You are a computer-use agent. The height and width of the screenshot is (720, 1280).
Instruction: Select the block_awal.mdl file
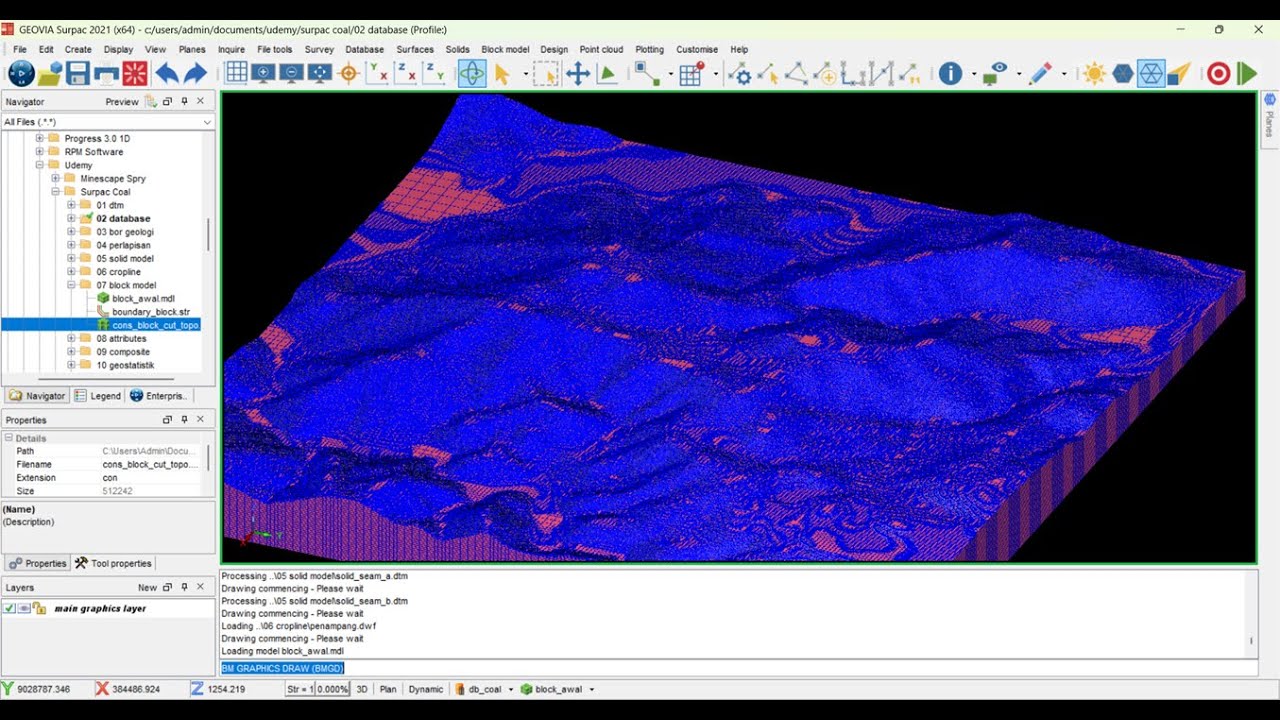(143, 298)
